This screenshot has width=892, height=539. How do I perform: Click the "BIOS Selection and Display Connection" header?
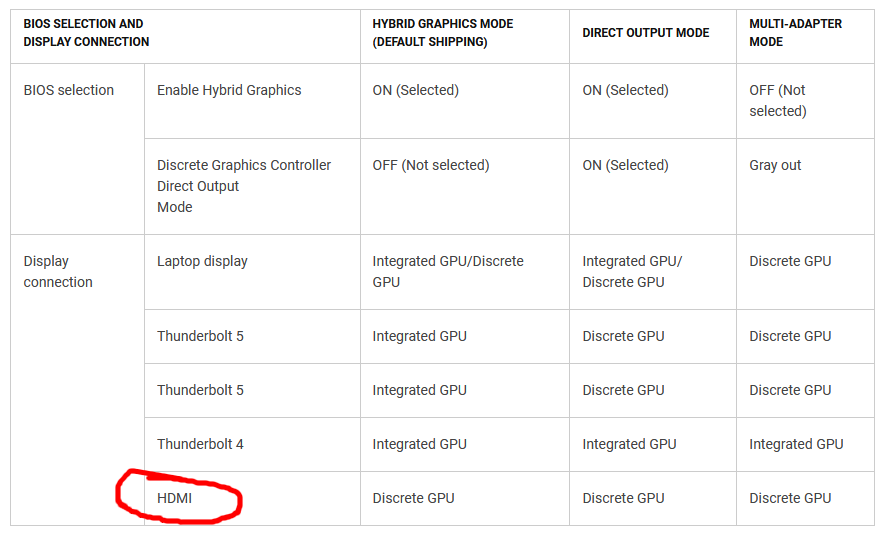click(x=86, y=33)
